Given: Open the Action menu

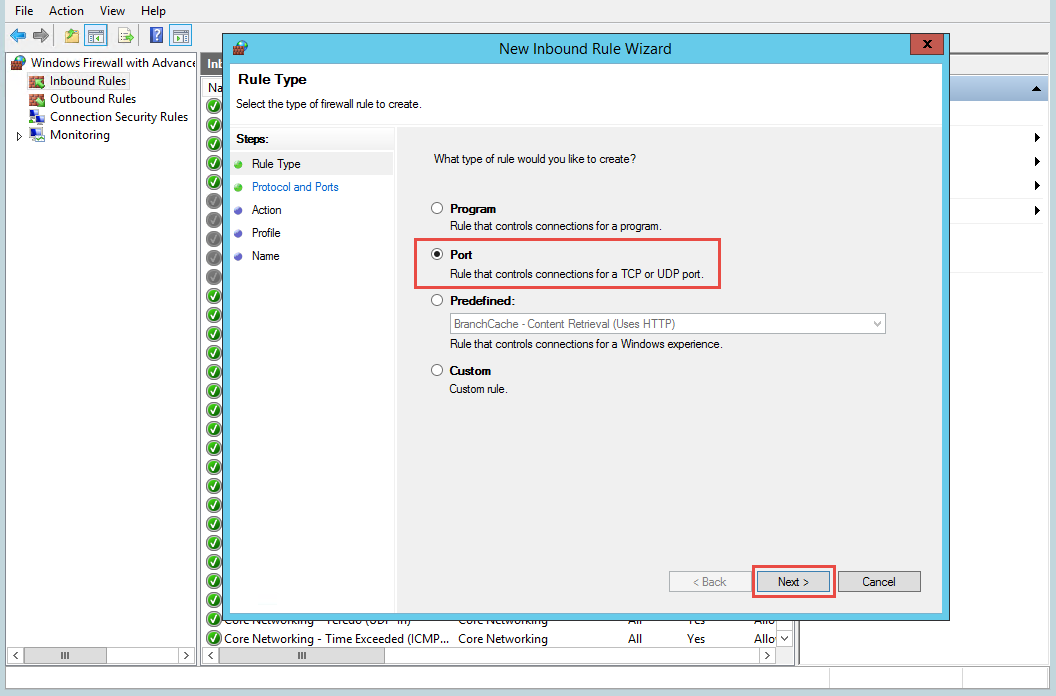Looking at the screenshot, I should click(66, 11).
